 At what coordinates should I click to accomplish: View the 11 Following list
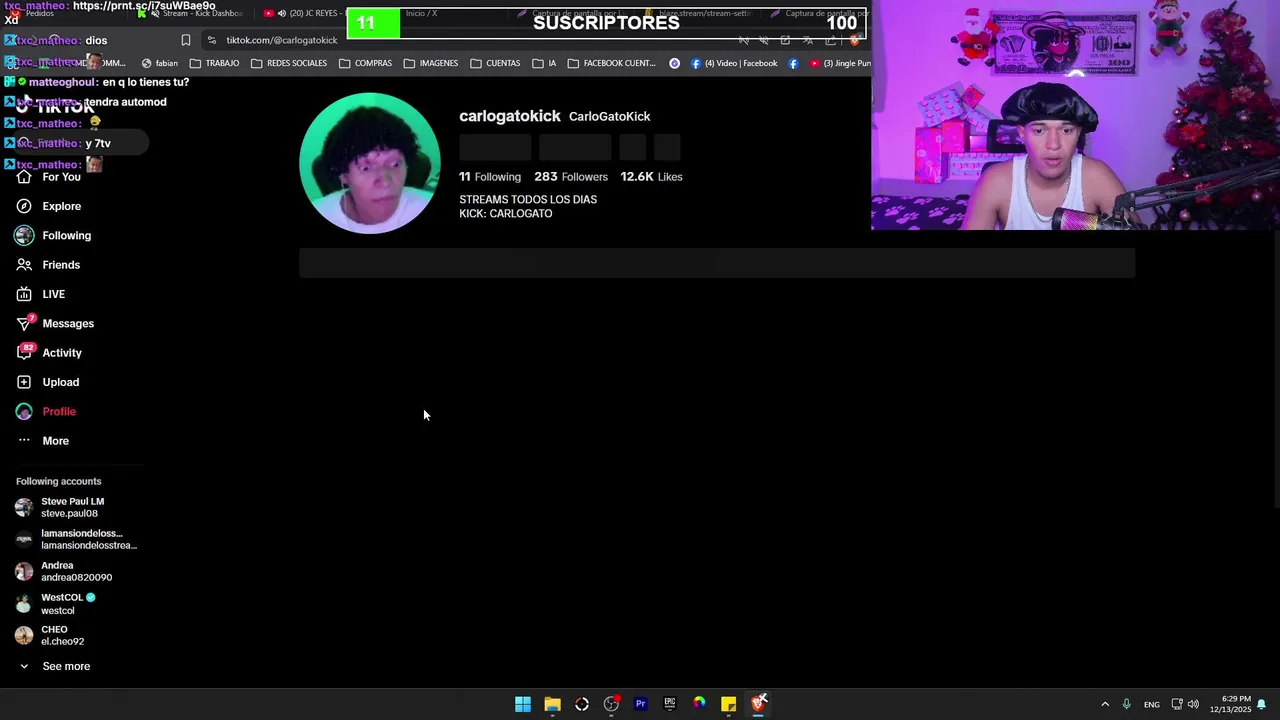coord(490,177)
